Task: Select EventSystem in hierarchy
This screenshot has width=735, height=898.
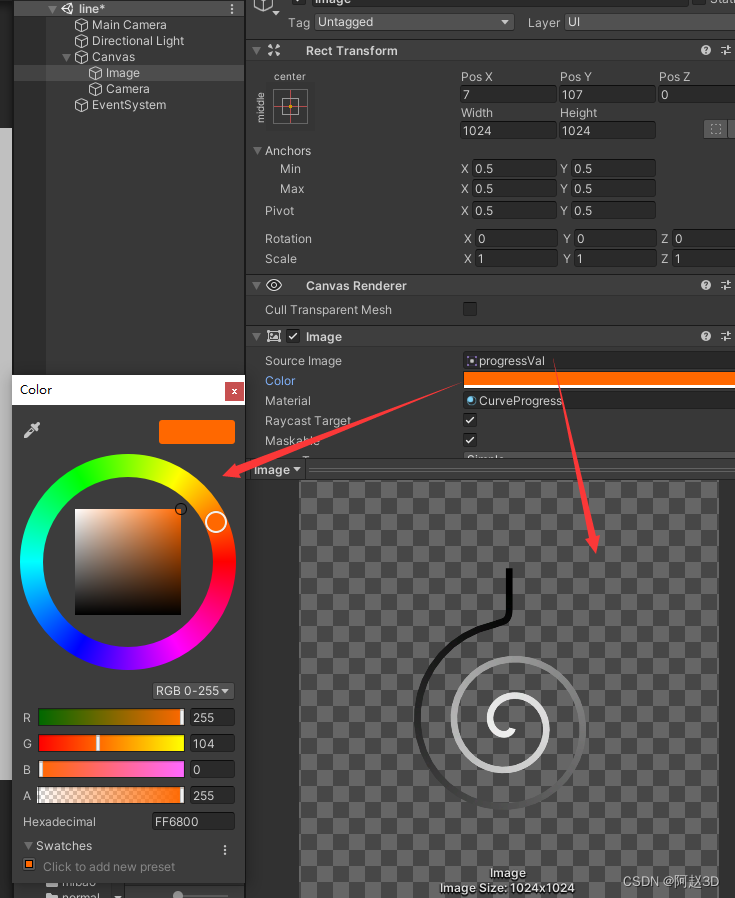Action: point(129,105)
